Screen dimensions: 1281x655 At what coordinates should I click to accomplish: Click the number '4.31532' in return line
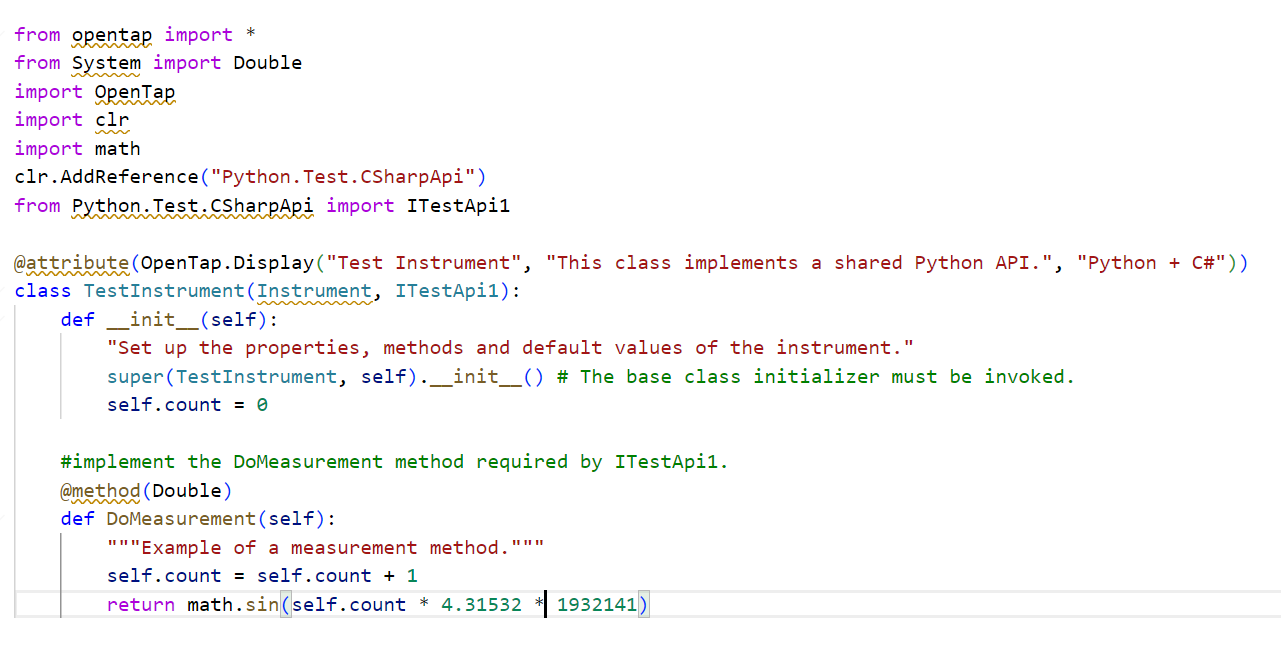click(x=481, y=605)
